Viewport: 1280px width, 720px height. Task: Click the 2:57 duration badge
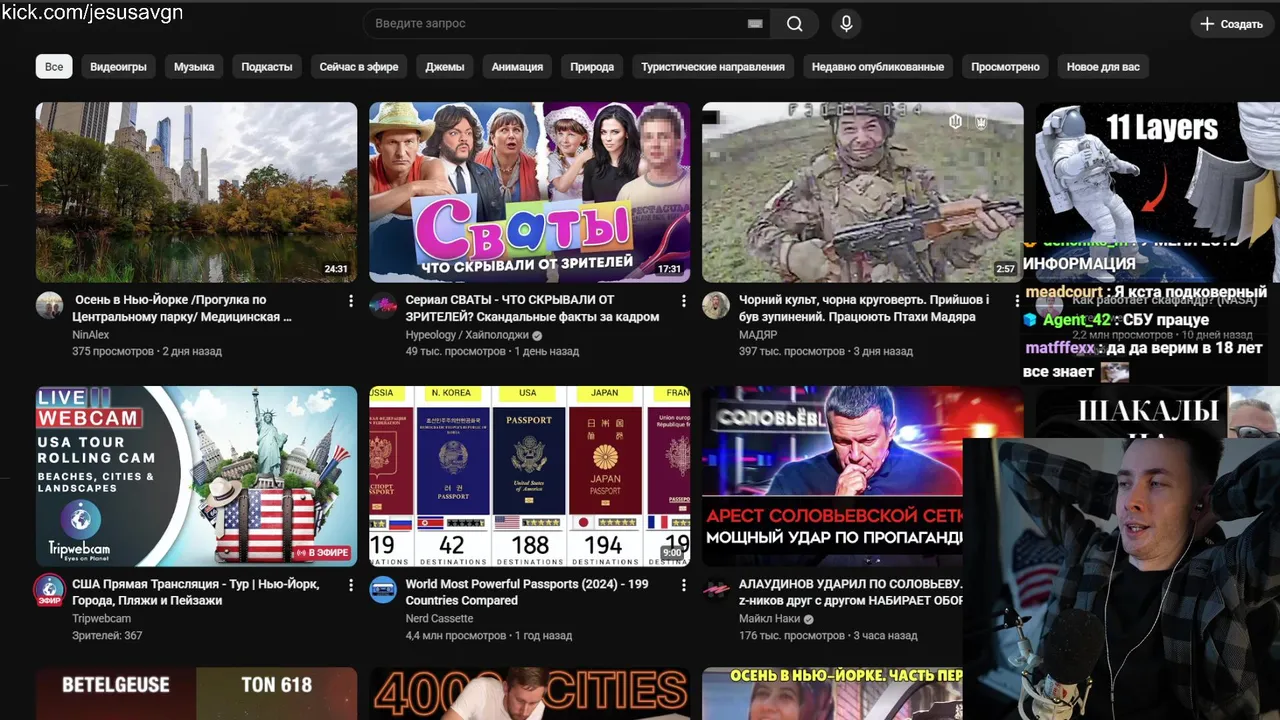click(x=1005, y=269)
